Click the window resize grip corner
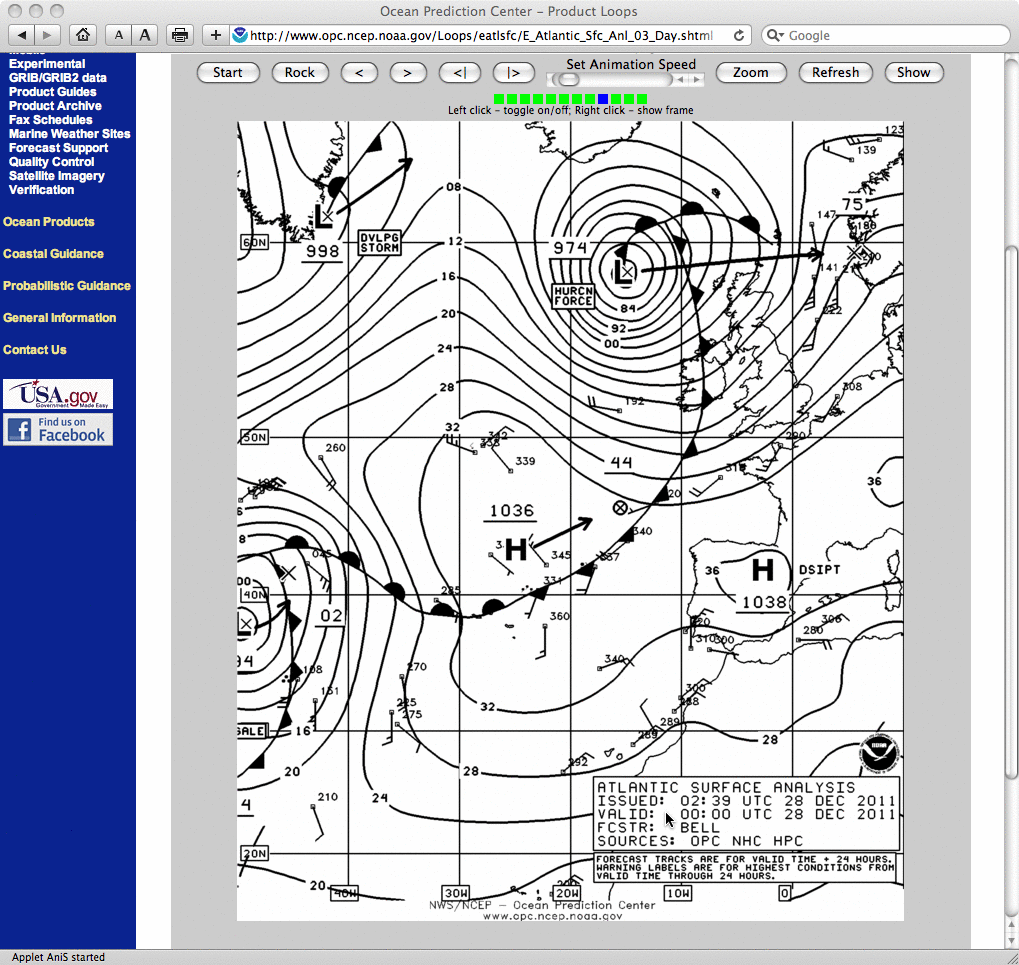 (1013, 959)
